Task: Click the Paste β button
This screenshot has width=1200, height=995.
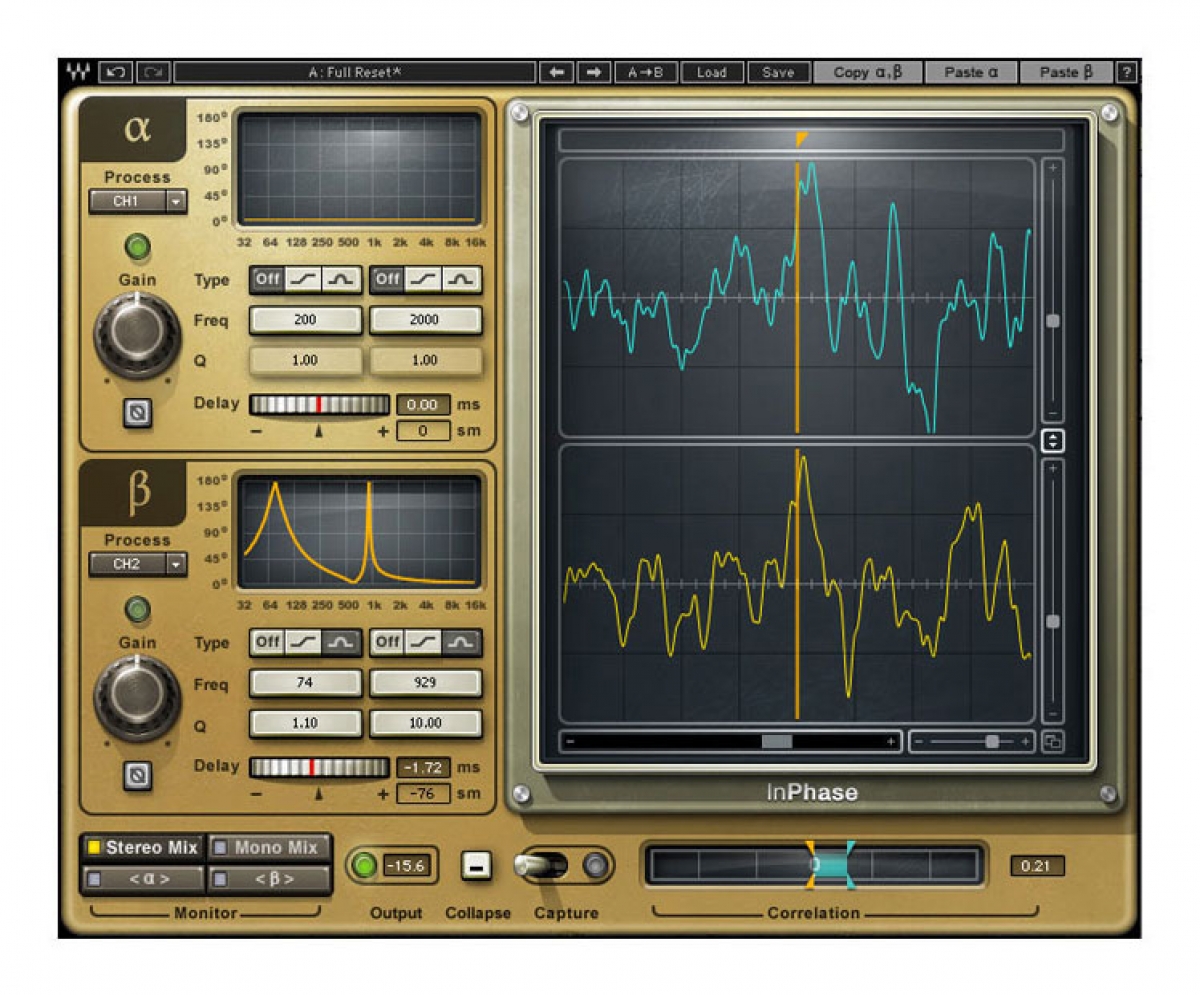Action: (x=1066, y=72)
